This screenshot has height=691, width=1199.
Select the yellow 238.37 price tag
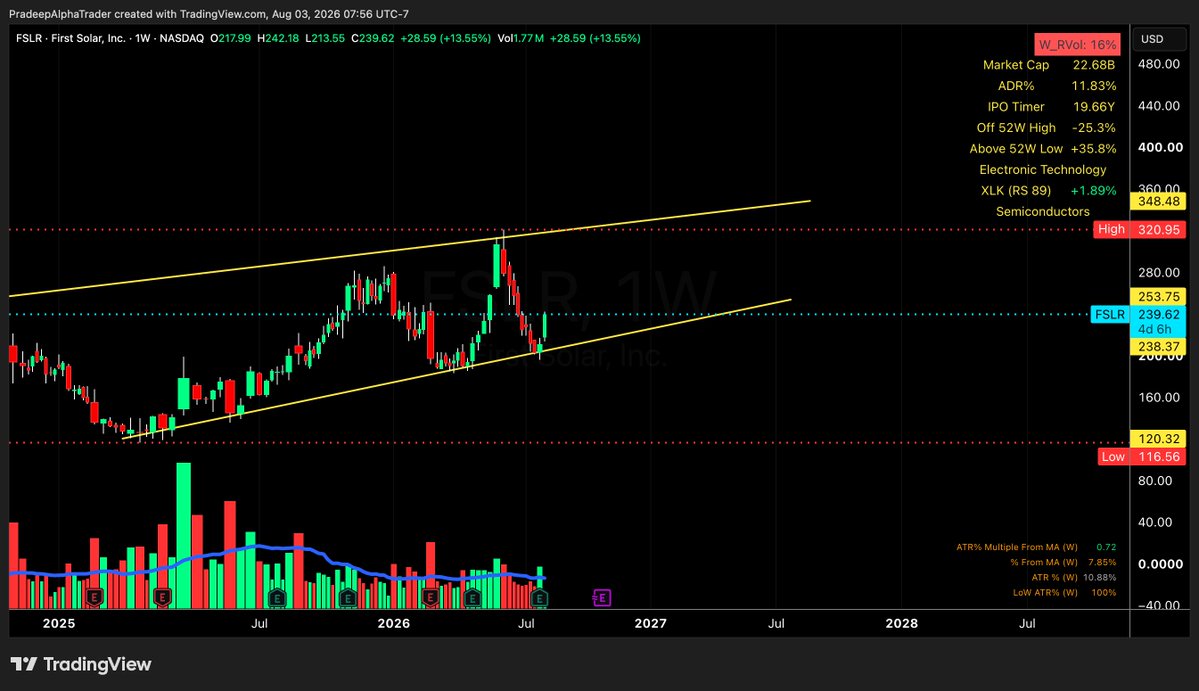[x=1158, y=346]
